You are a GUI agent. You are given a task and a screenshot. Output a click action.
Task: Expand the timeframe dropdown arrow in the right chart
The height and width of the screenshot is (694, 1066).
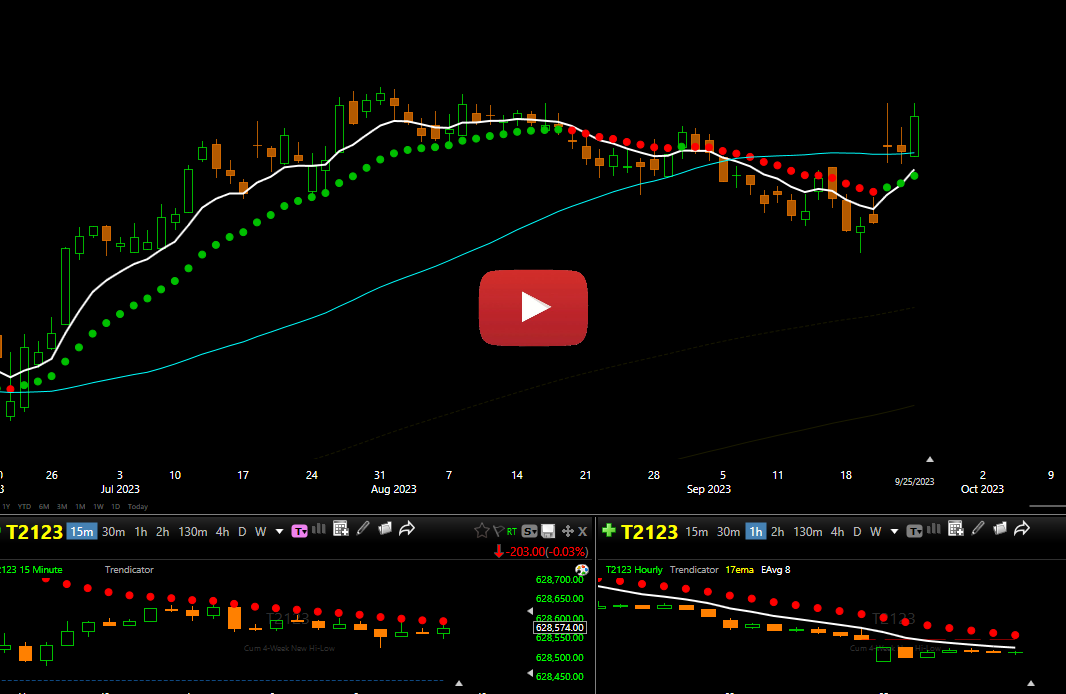click(895, 532)
